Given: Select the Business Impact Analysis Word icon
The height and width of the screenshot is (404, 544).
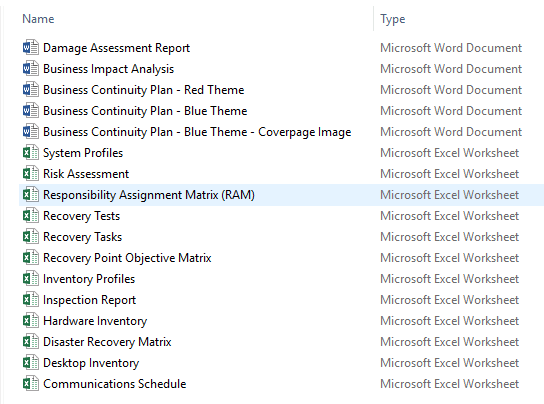Looking at the screenshot, I should [x=31, y=69].
